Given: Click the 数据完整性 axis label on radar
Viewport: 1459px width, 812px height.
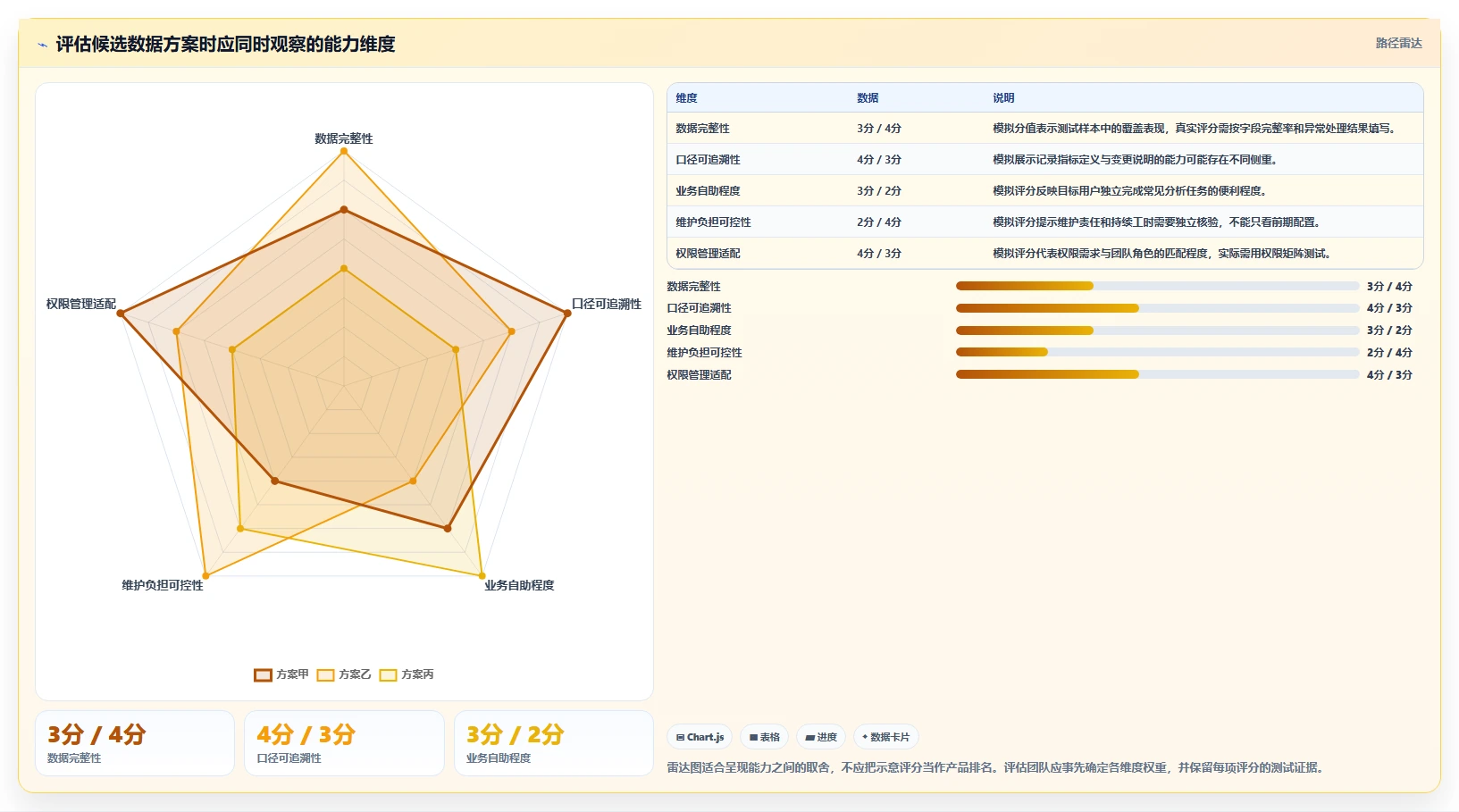Looking at the screenshot, I should pyautogui.click(x=344, y=138).
